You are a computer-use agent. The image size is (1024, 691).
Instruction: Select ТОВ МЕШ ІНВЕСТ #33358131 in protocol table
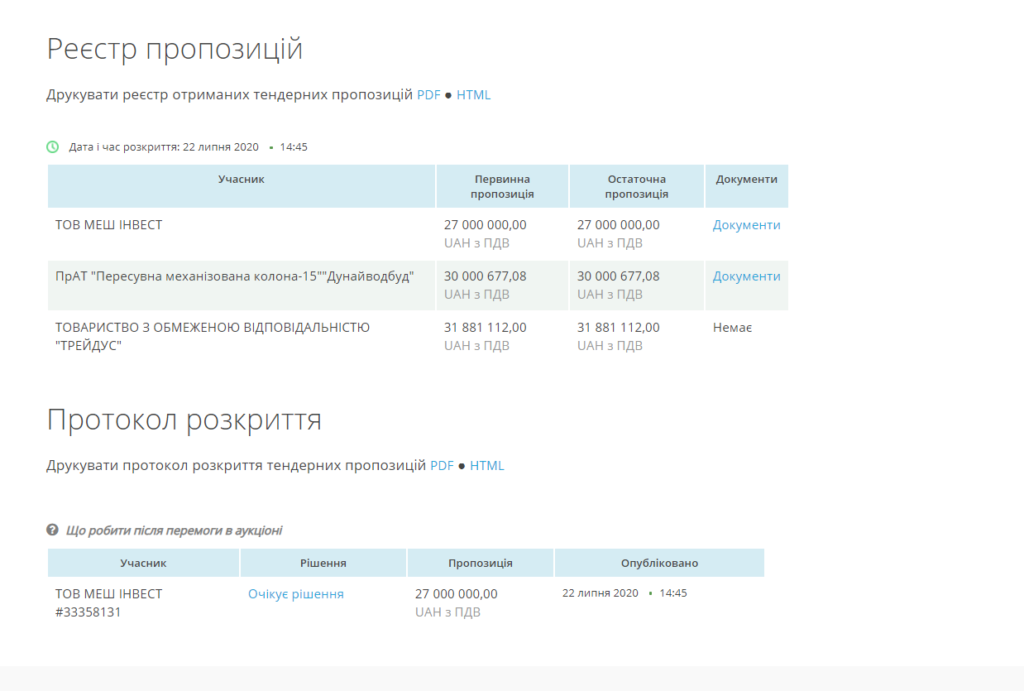108,603
